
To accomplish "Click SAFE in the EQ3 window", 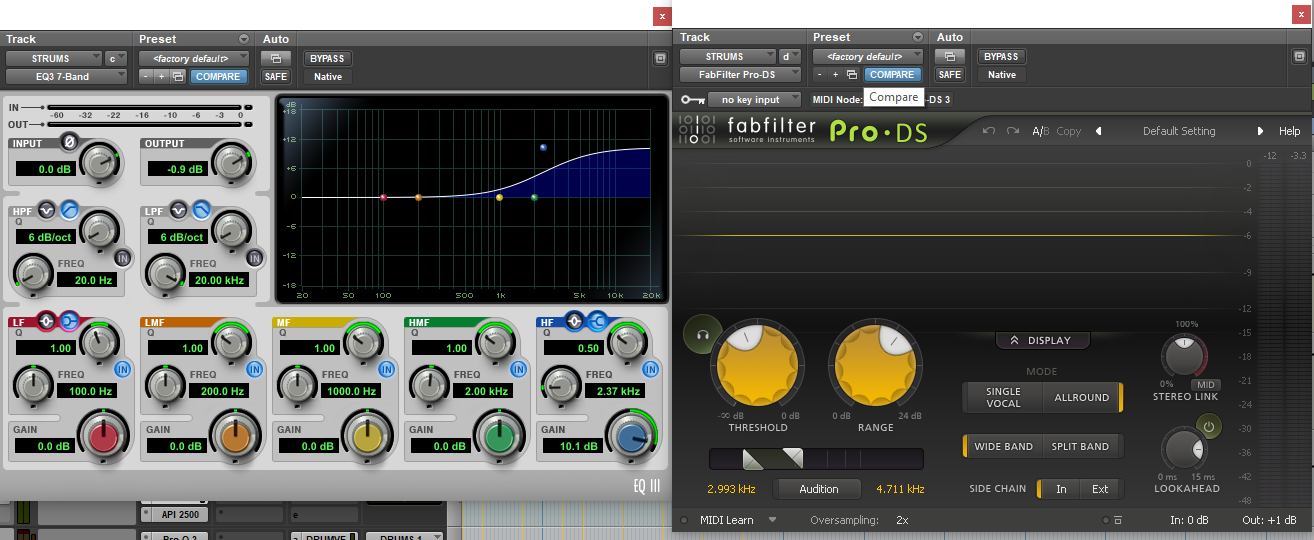I will (275, 76).
